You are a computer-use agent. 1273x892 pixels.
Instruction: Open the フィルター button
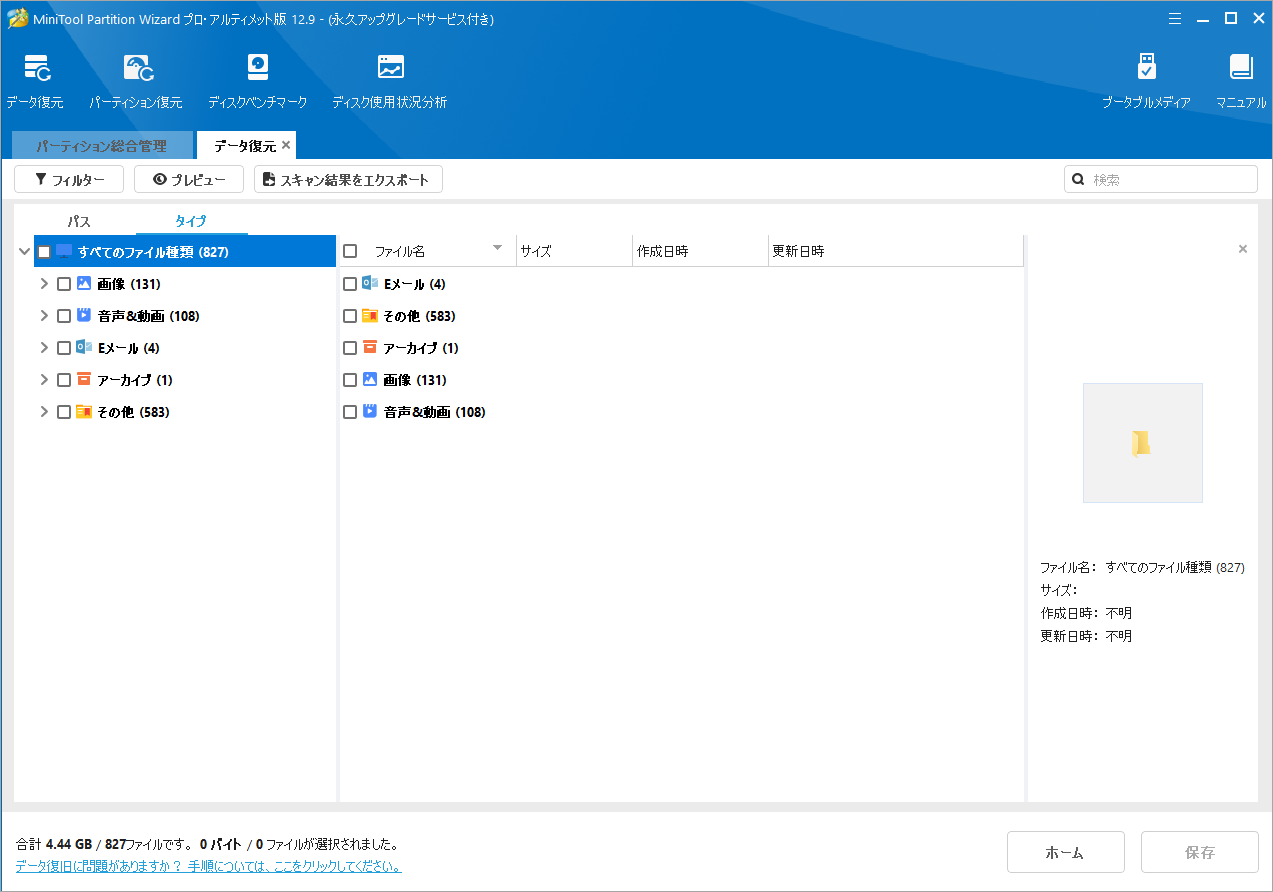pyautogui.click(x=69, y=180)
